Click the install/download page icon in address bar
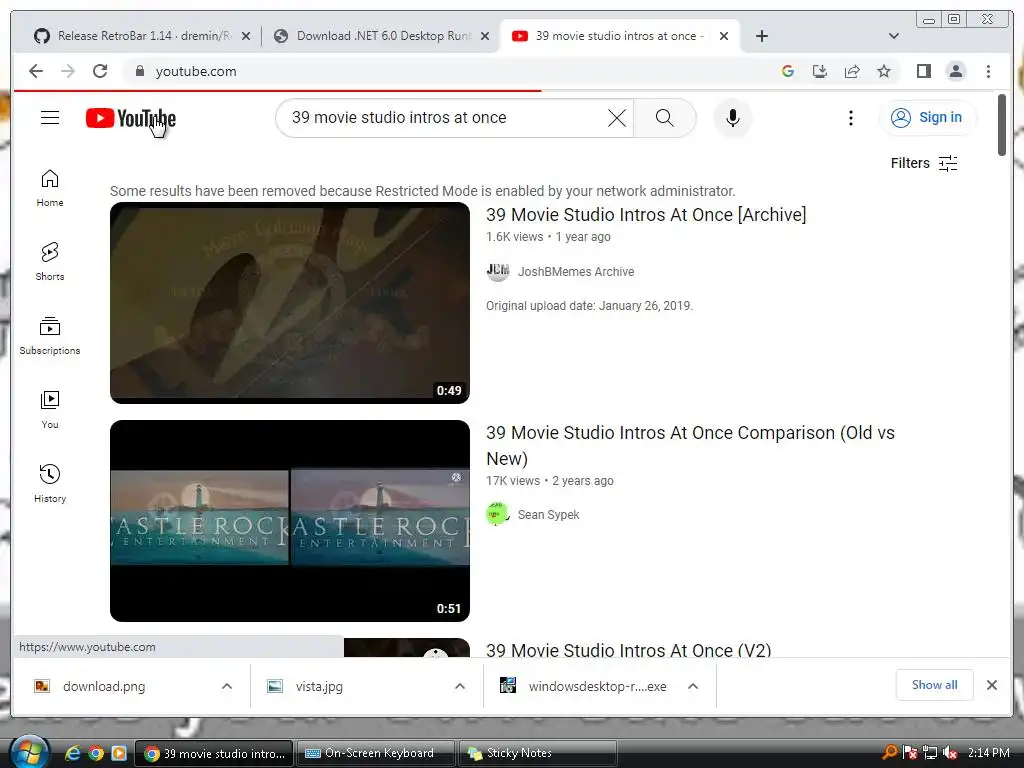The height and width of the screenshot is (768, 1024). 820,71
